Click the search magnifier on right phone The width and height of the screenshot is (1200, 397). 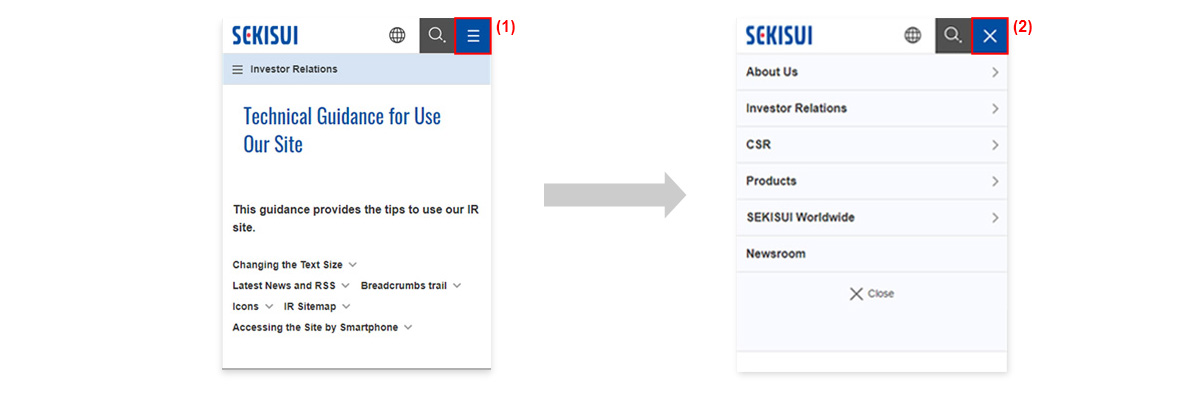[953, 36]
